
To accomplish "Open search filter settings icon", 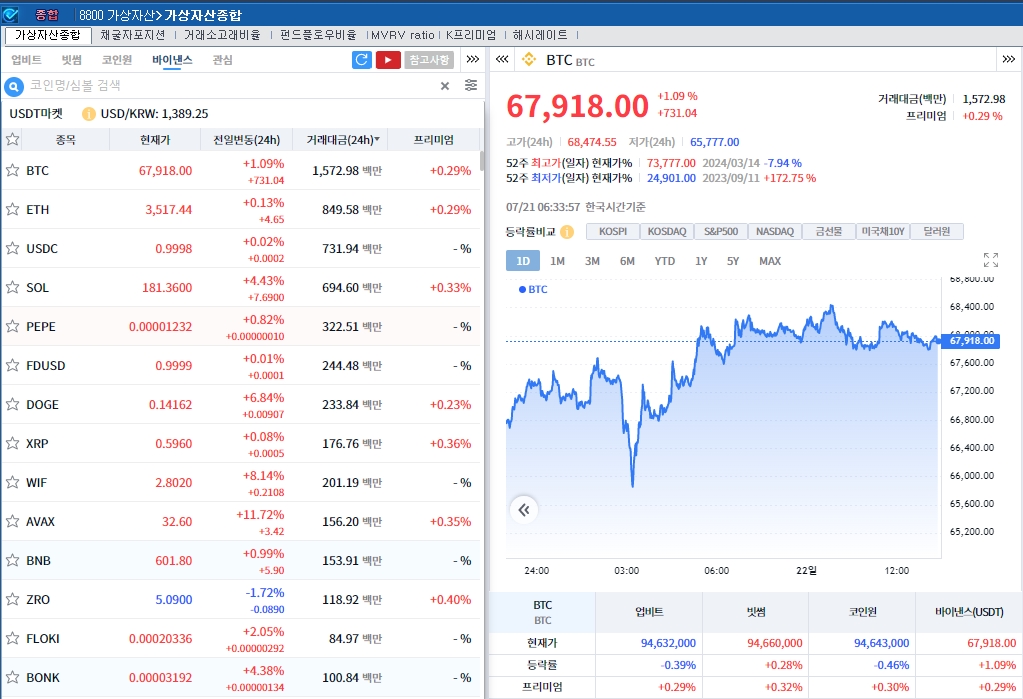I will [x=471, y=86].
